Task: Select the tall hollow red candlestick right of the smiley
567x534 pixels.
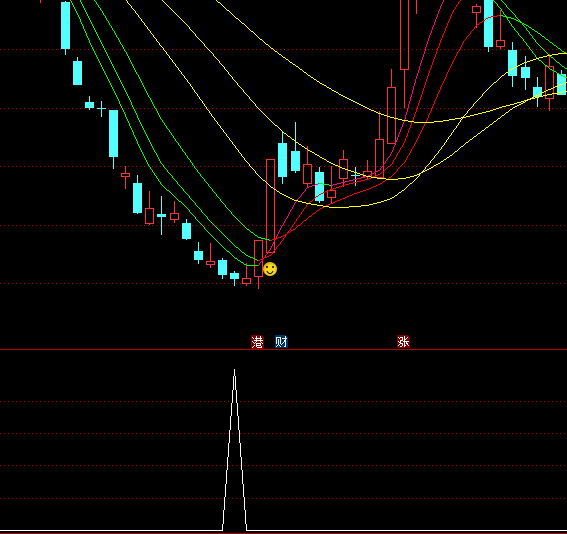Action: pos(270,206)
